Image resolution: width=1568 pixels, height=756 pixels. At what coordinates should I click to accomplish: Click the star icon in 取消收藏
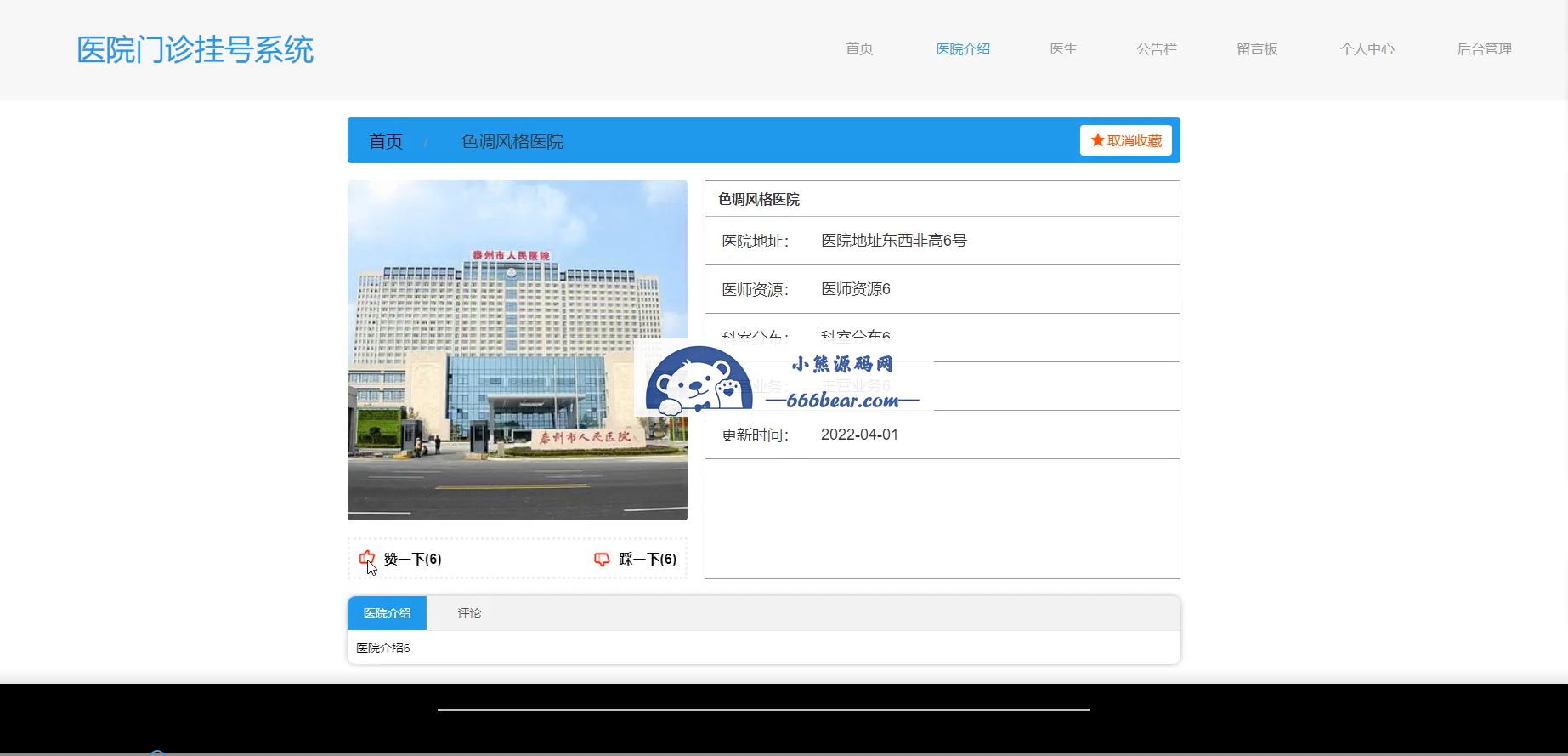(1097, 140)
